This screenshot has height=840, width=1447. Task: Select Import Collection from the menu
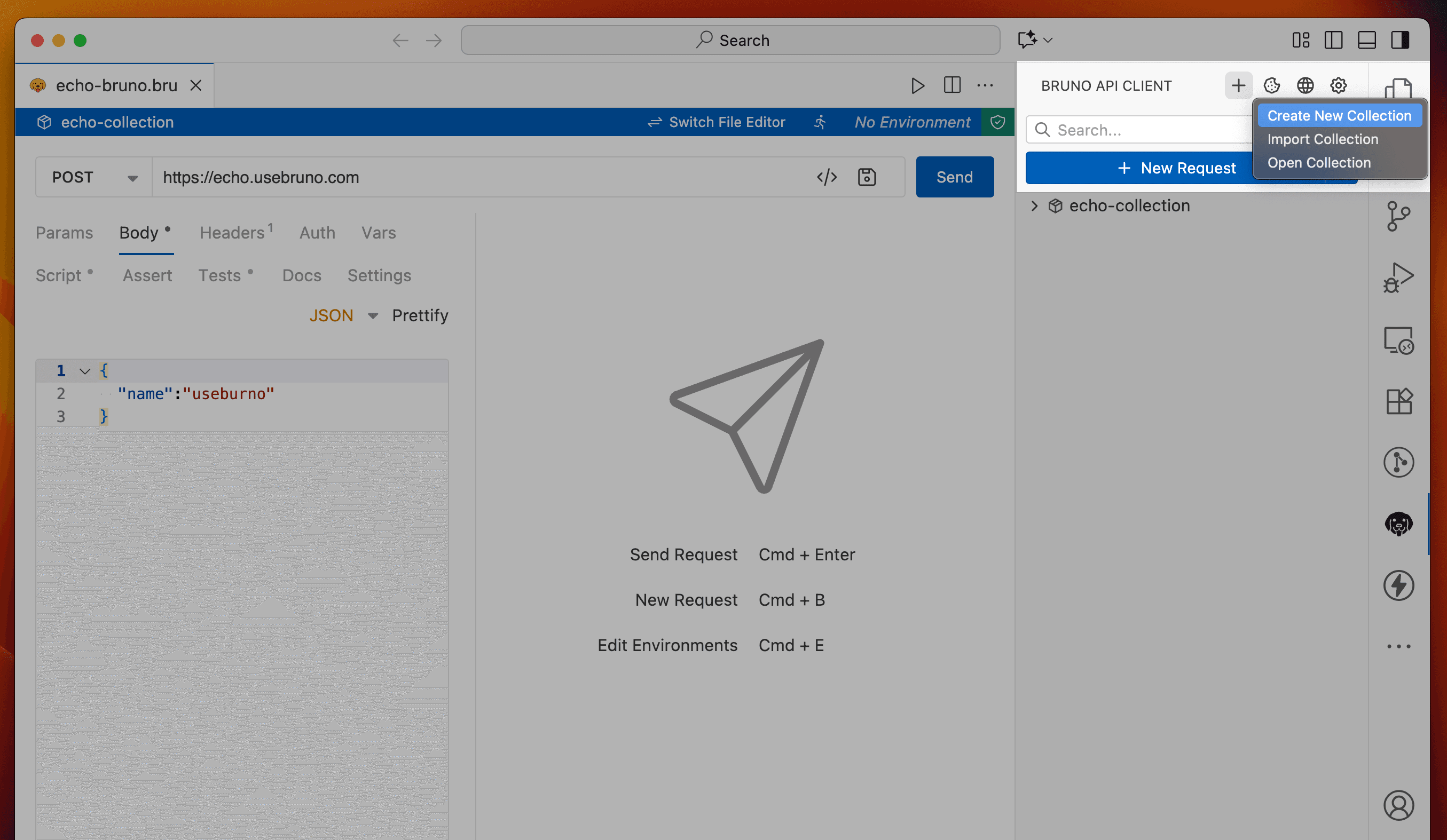[1322, 139]
